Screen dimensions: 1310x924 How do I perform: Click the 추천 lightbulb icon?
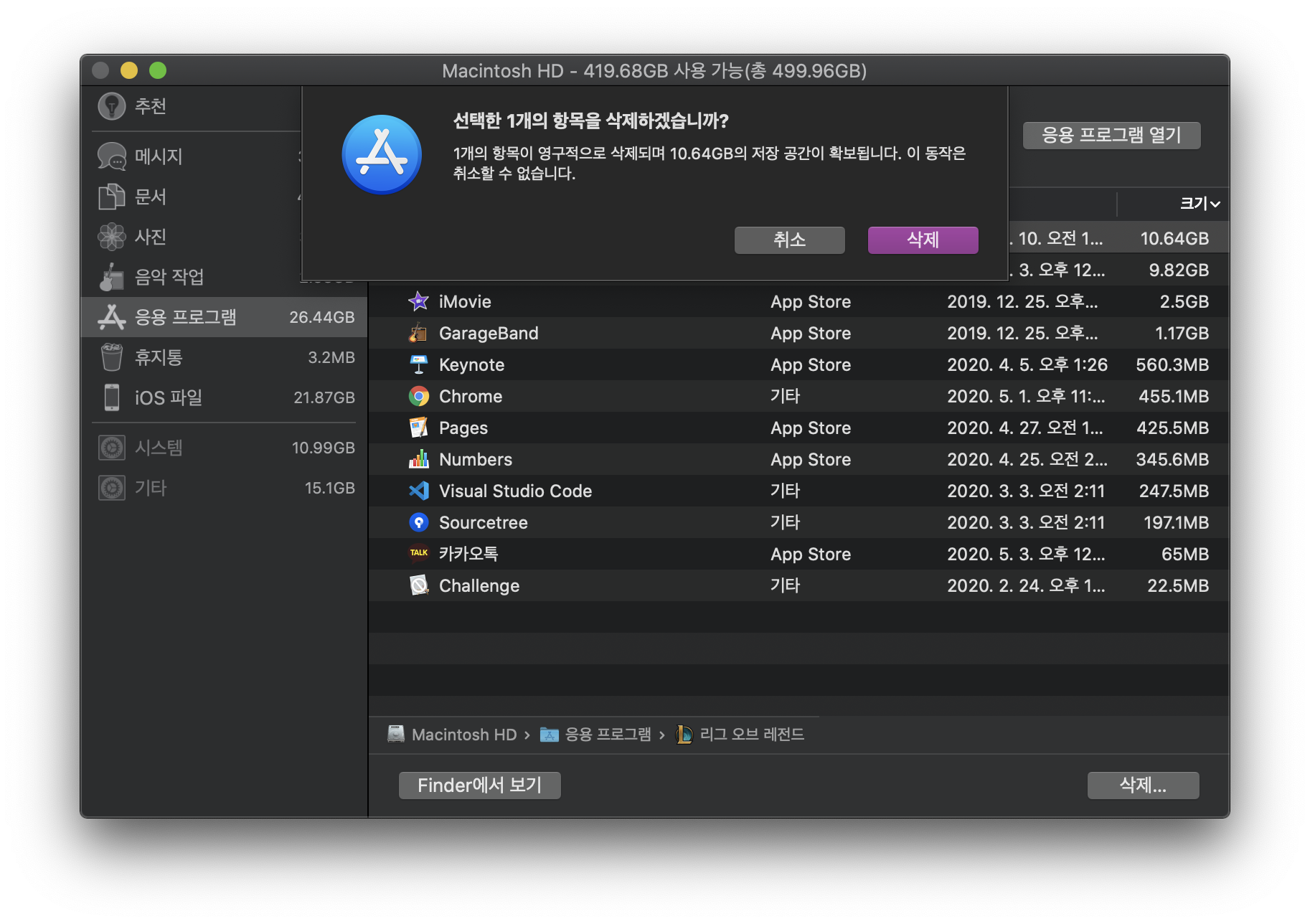tap(112, 106)
